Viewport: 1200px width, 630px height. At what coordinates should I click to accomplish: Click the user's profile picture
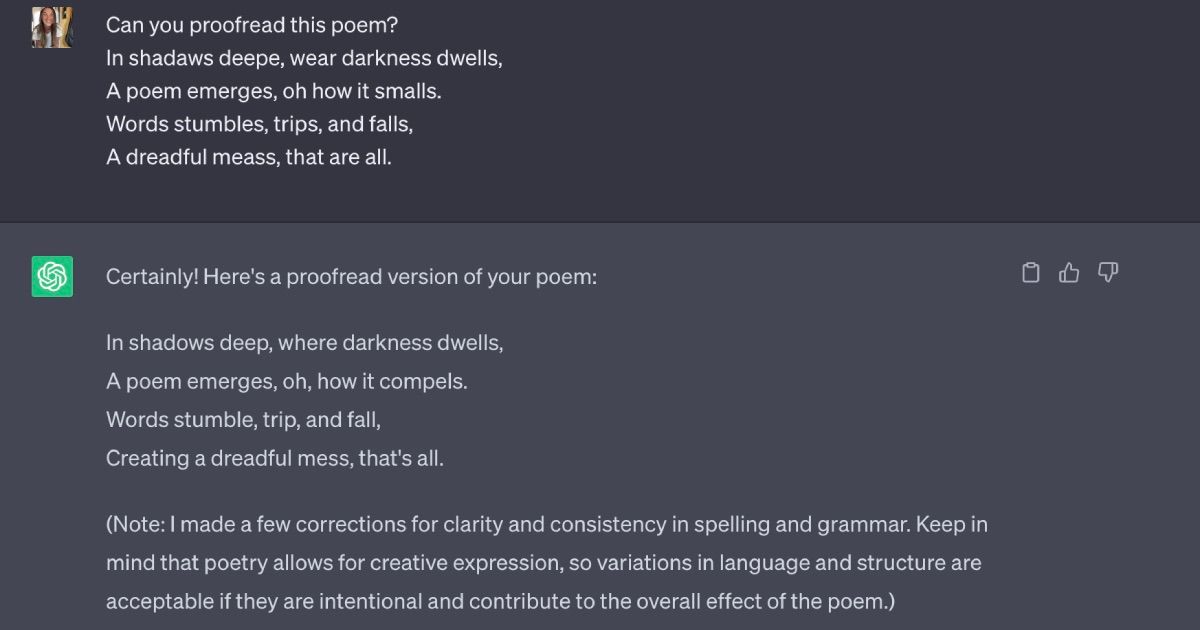point(51,28)
